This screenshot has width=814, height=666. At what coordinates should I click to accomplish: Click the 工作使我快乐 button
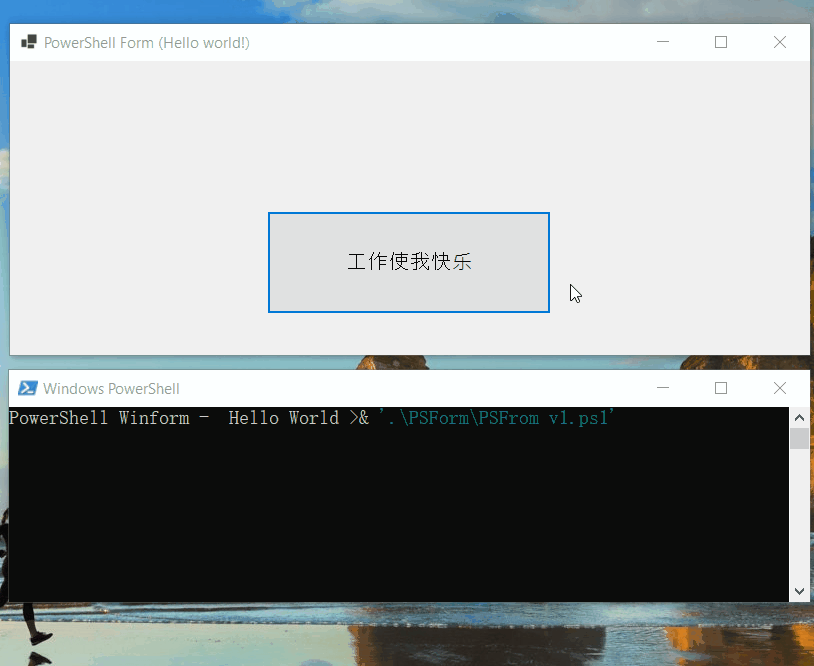[x=409, y=262]
